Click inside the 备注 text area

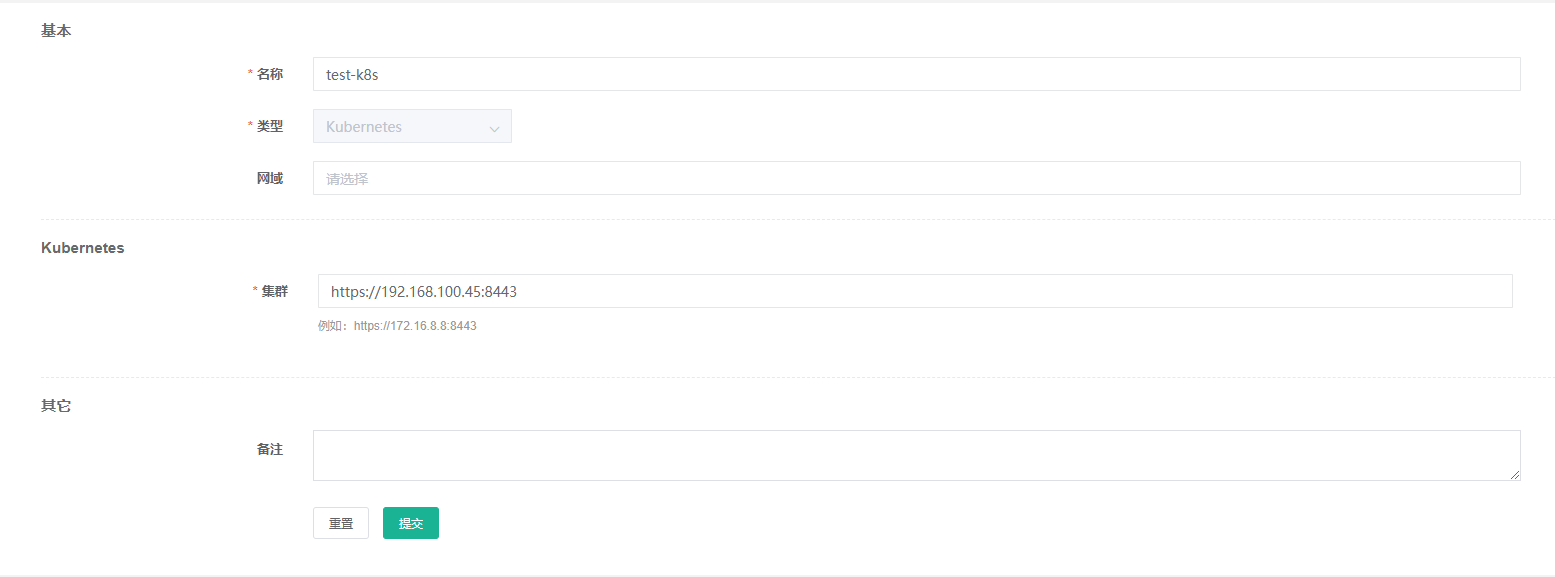[916, 455]
